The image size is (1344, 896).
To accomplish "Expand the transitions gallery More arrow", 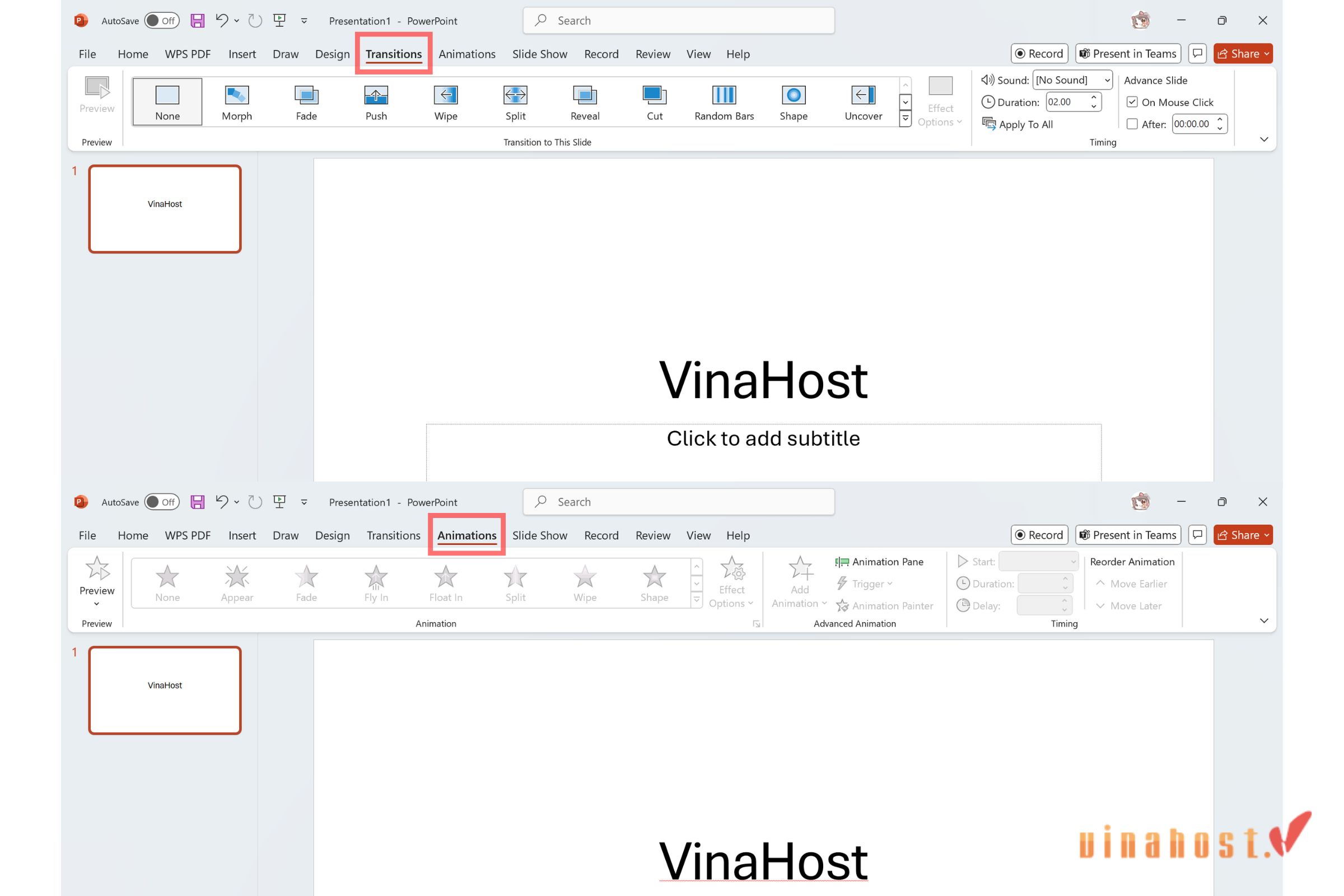I will tap(905, 119).
